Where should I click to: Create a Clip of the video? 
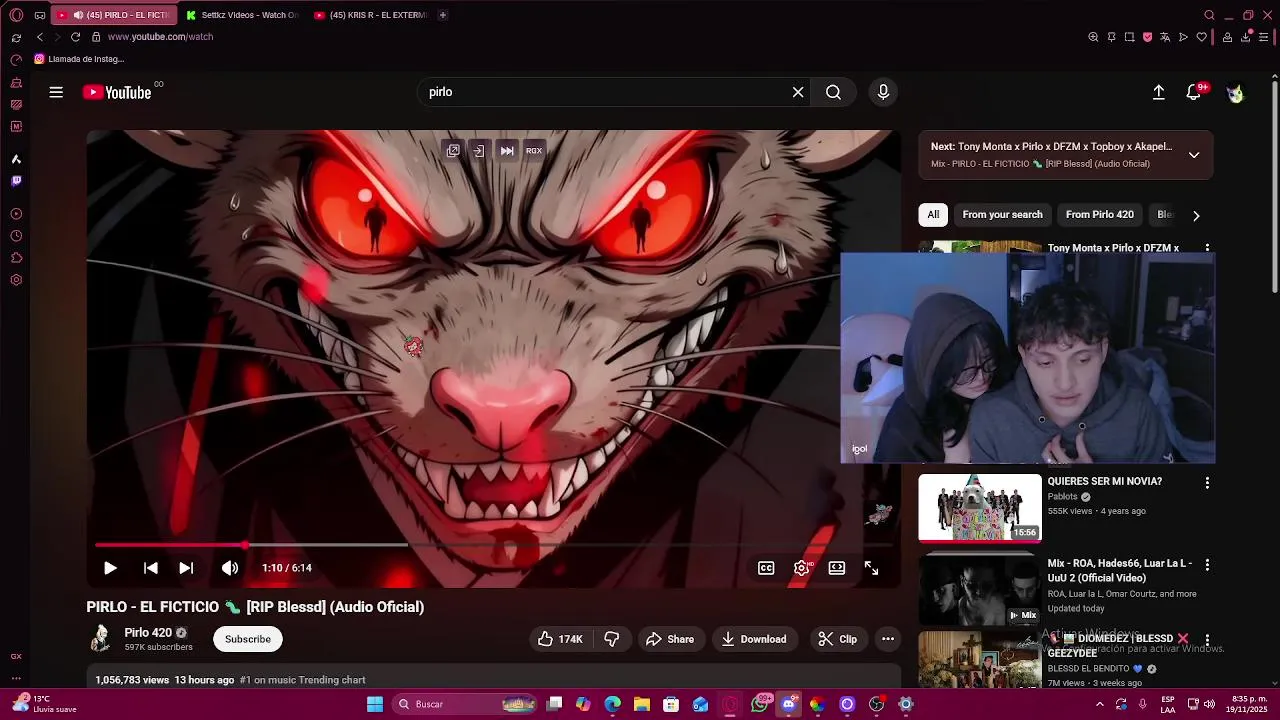(837, 639)
